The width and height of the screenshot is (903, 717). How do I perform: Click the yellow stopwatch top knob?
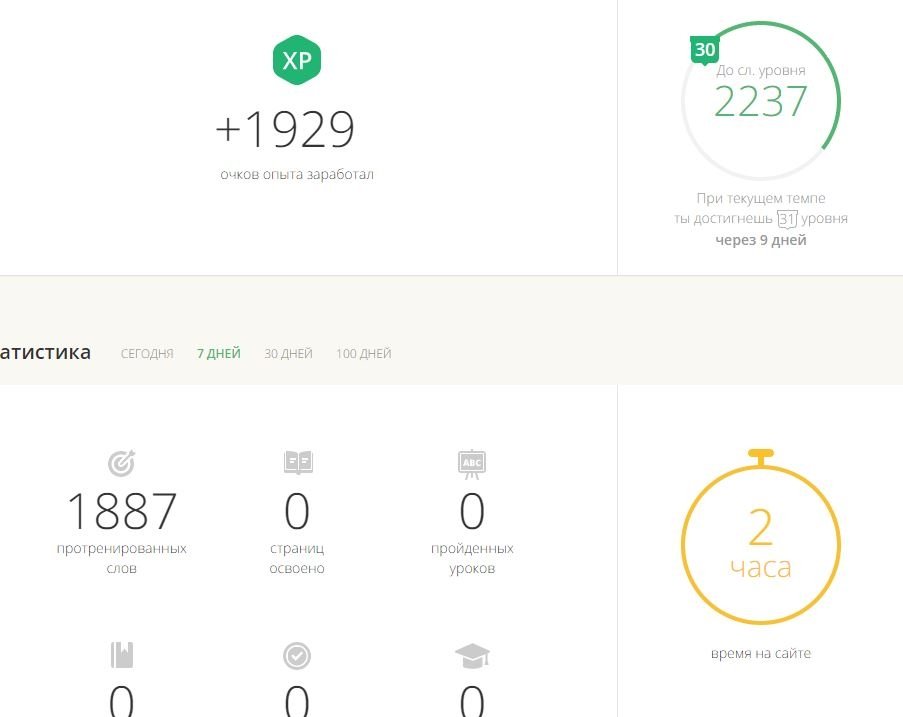pyautogui.click(x=761, y=457)
